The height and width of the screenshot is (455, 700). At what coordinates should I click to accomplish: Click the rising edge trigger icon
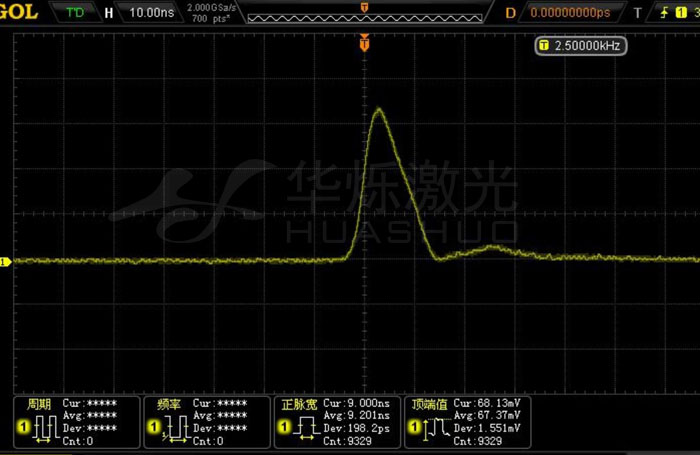point(662,13)
